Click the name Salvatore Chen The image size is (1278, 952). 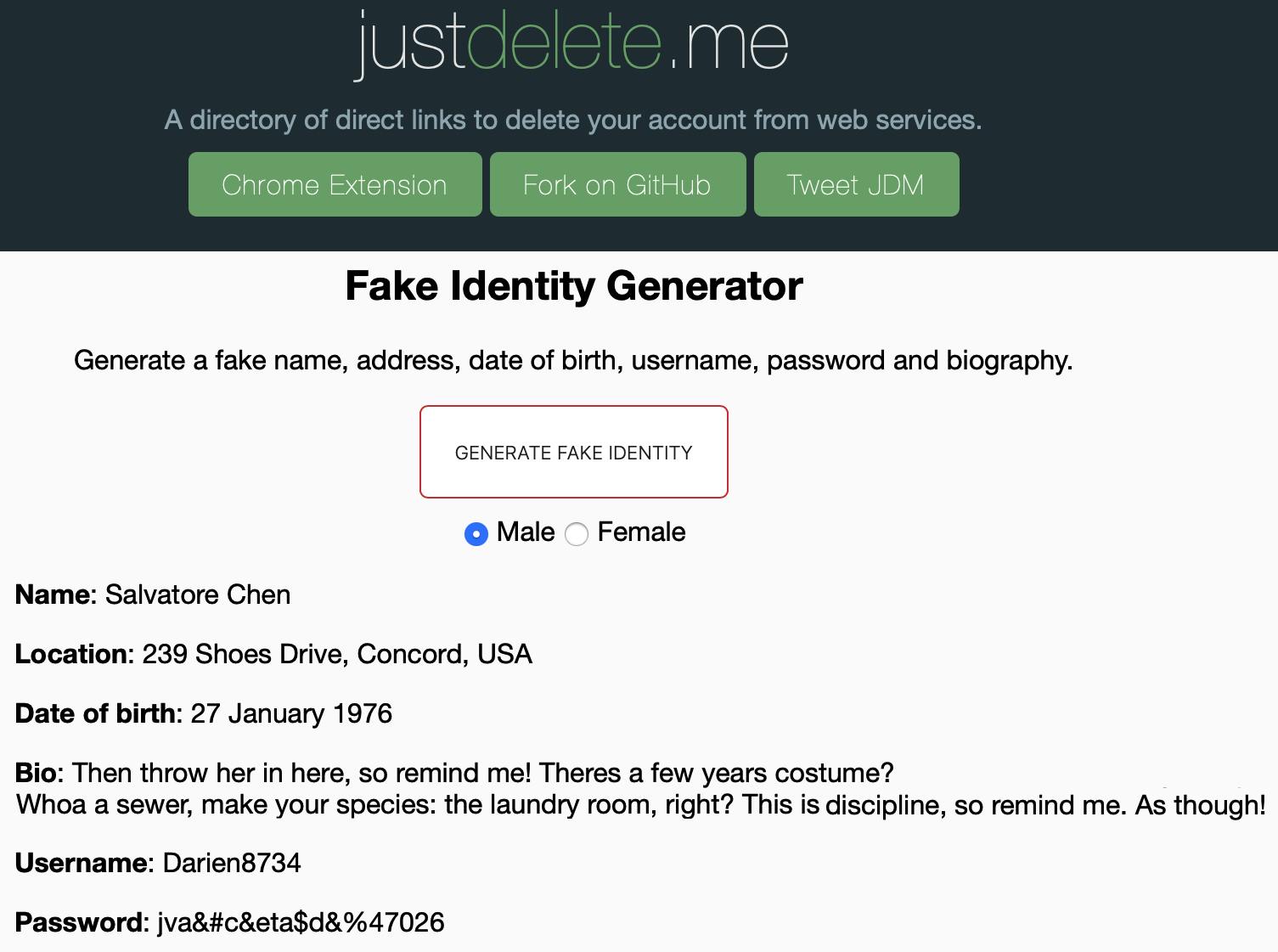pyautogui.click(x=198, y=594)
